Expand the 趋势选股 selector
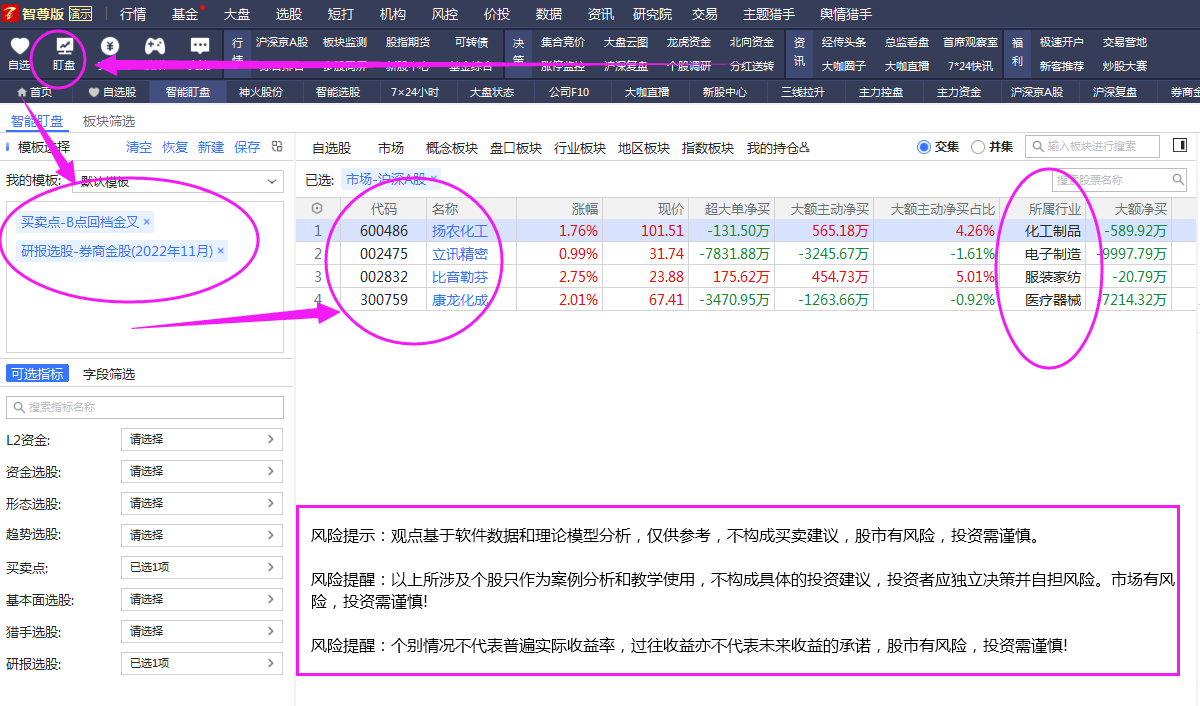1200x706 pixels. click(x=202, y=535)
